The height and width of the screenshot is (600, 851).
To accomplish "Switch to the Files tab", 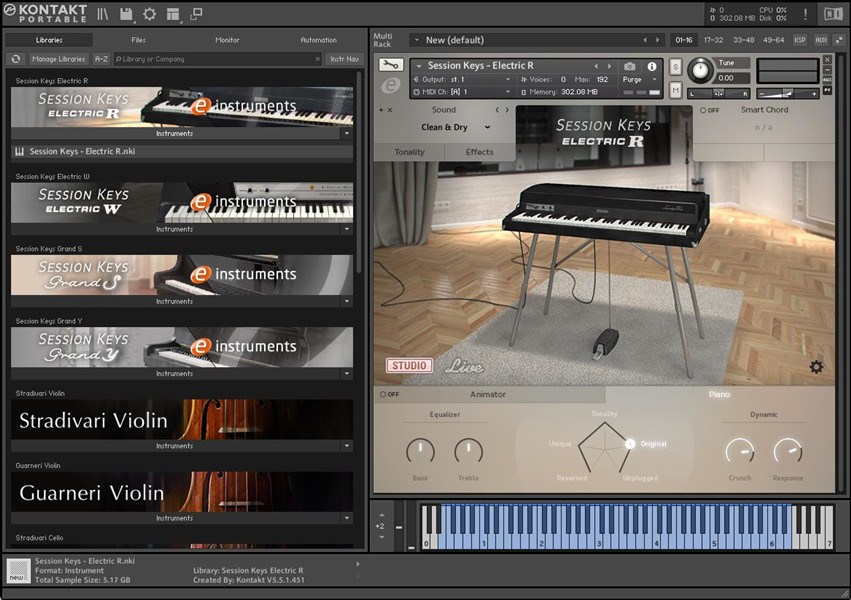I will pyautogui.click(x=138, y=40).
